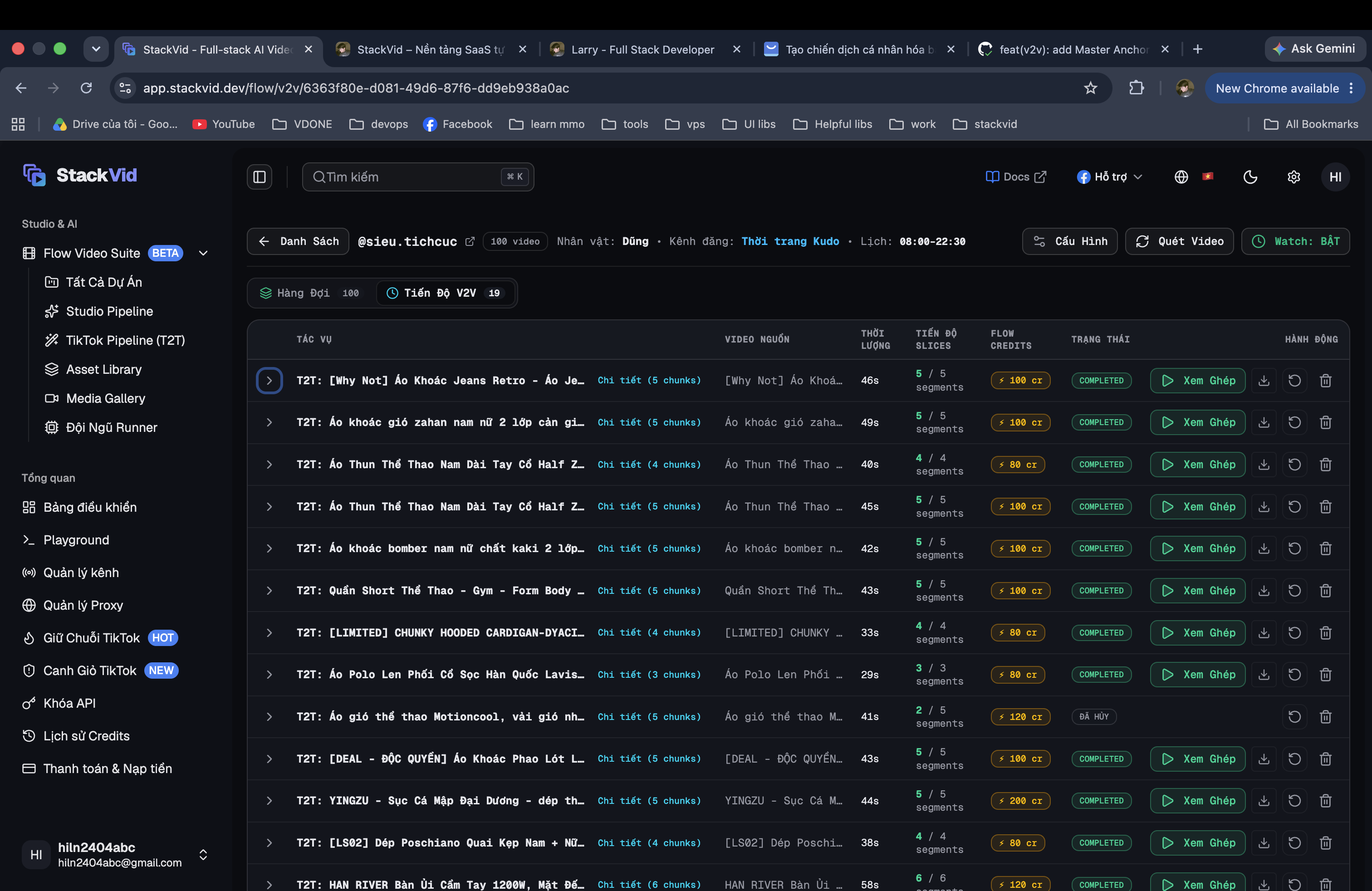Screen dimensions: 1372x891
Task: Select Tiến Độ V2V tab
Action: point(445,294)
